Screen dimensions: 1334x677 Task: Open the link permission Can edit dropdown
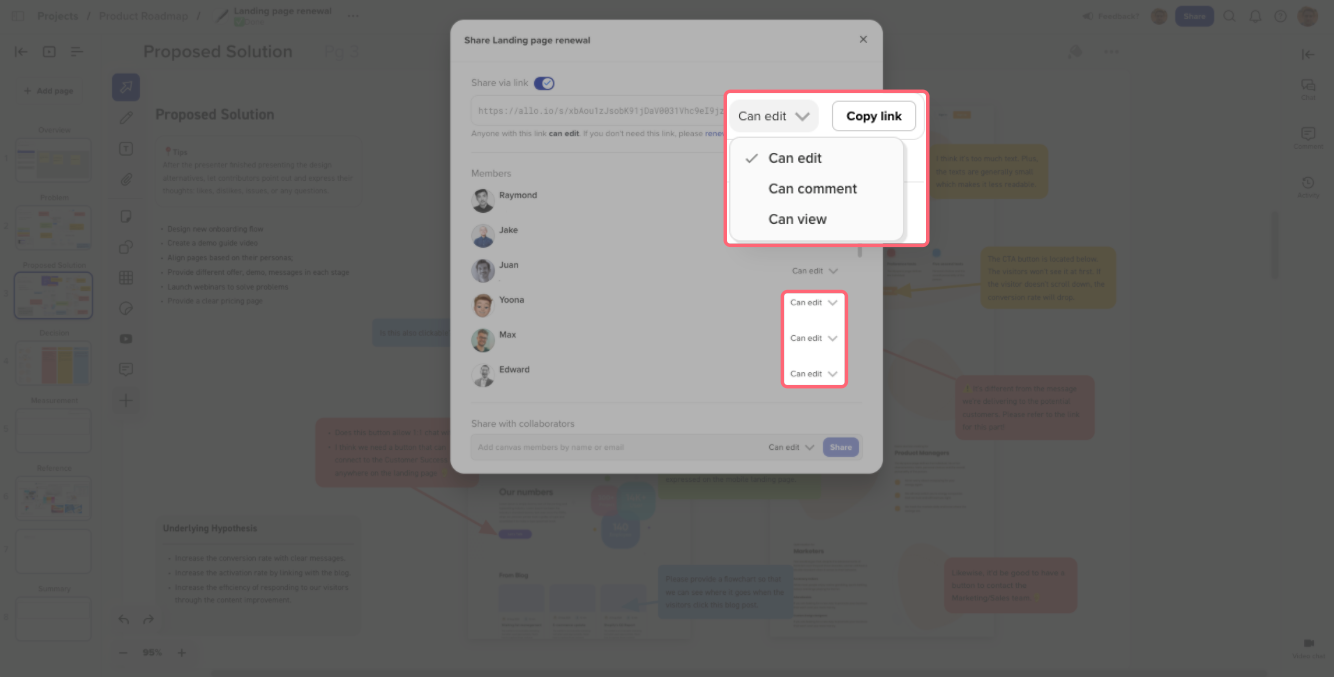(774, 116)
